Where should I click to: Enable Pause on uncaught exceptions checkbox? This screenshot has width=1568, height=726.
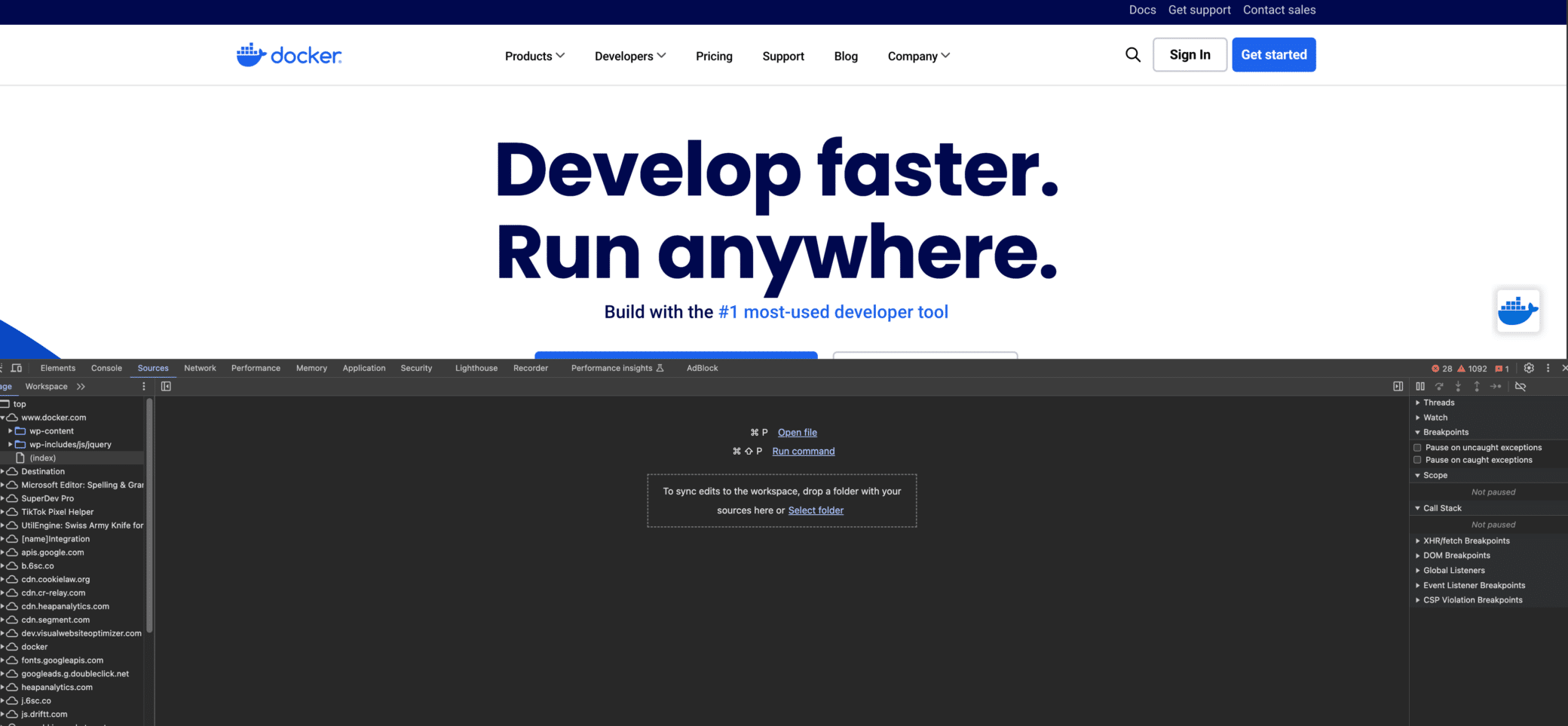(1417, 448)
